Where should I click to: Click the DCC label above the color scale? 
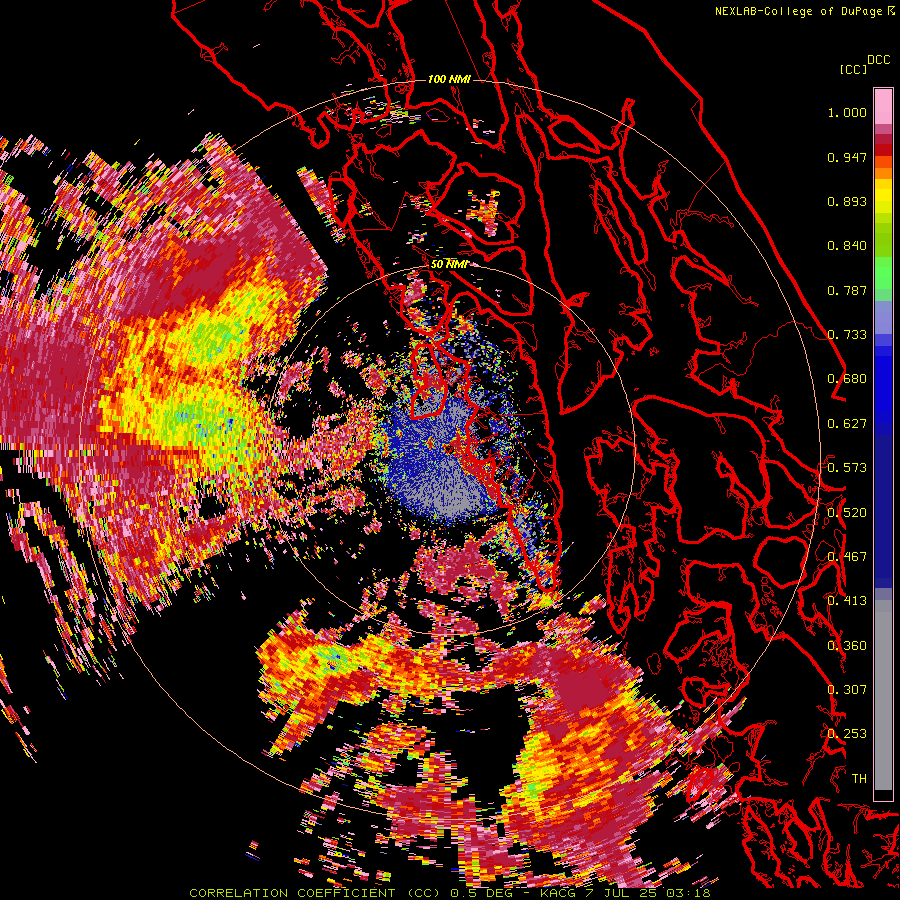point(879,60)
